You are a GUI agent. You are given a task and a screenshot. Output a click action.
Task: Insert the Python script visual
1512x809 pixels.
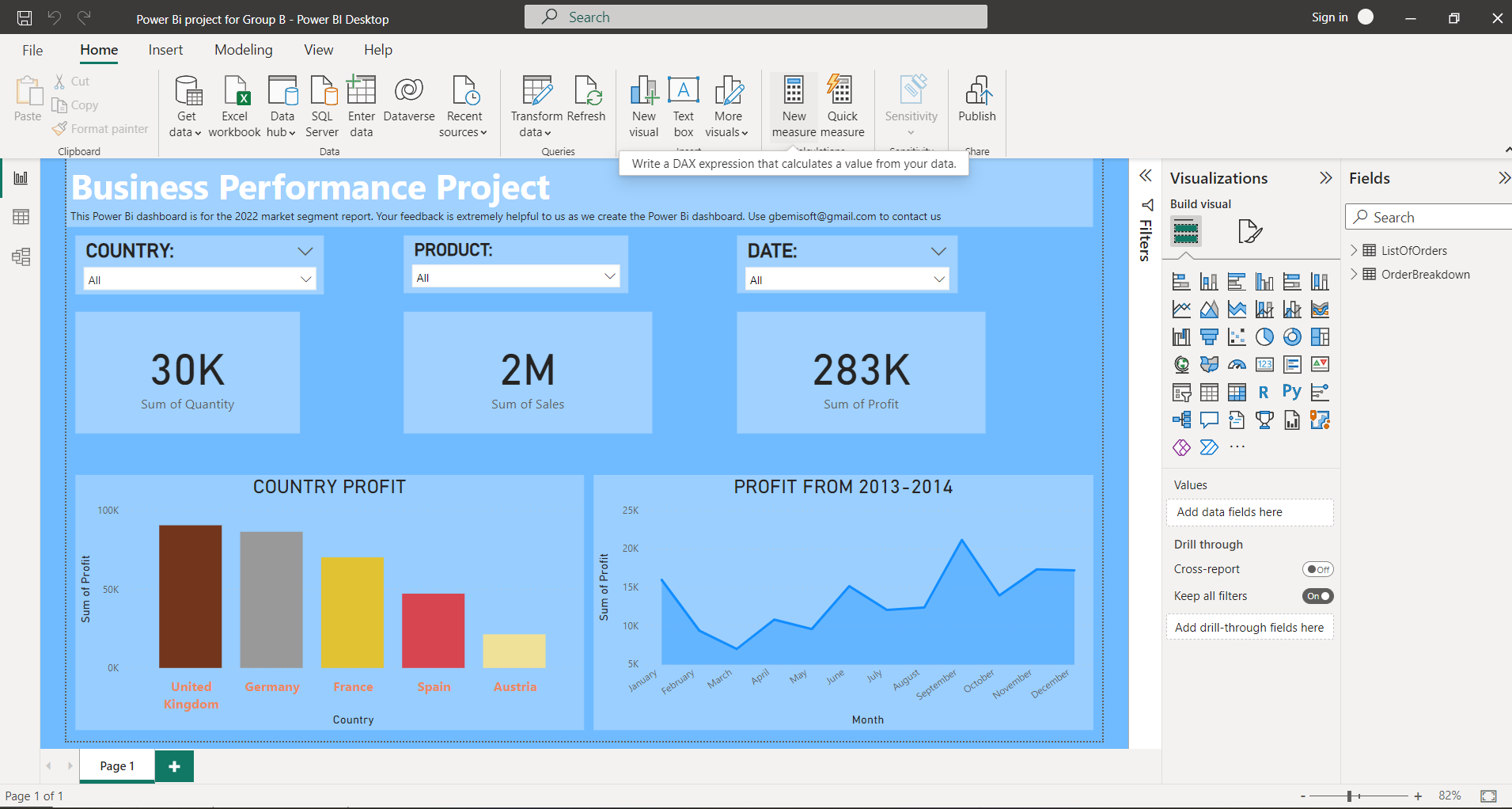tap(1291, 391)
